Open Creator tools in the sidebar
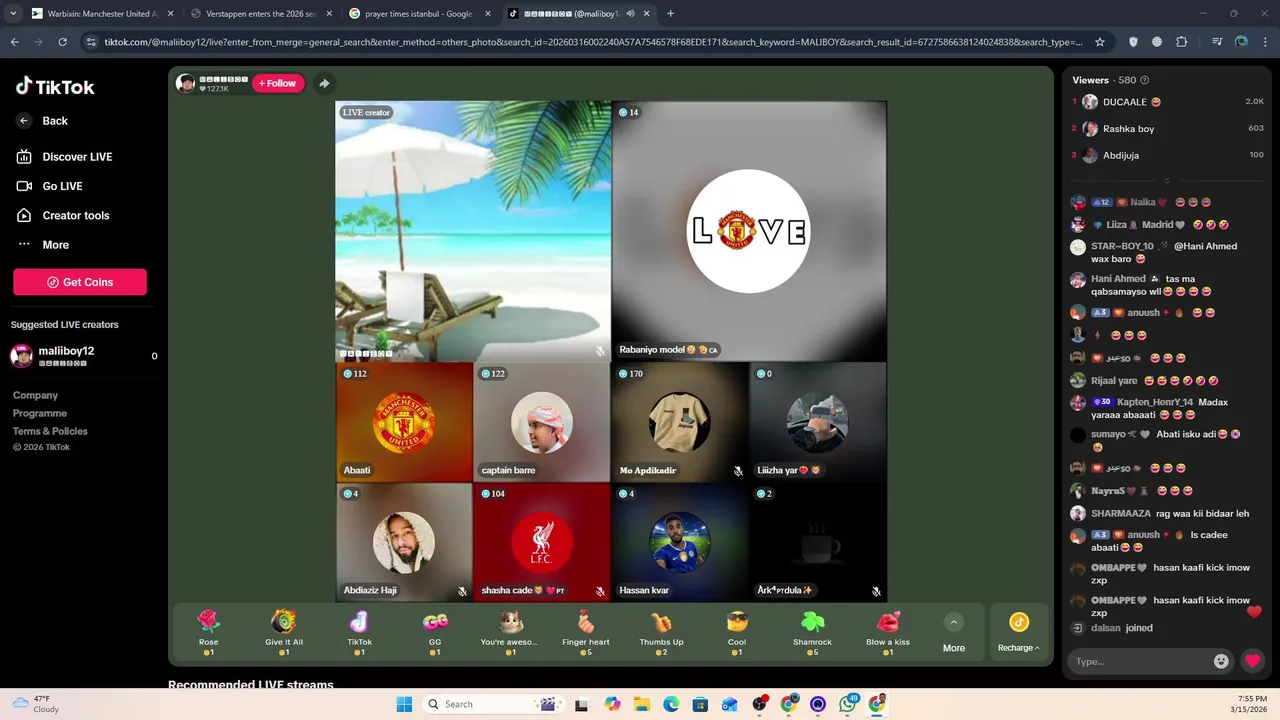This screenshot has width=1280, height=720. (x=62, y=215)
